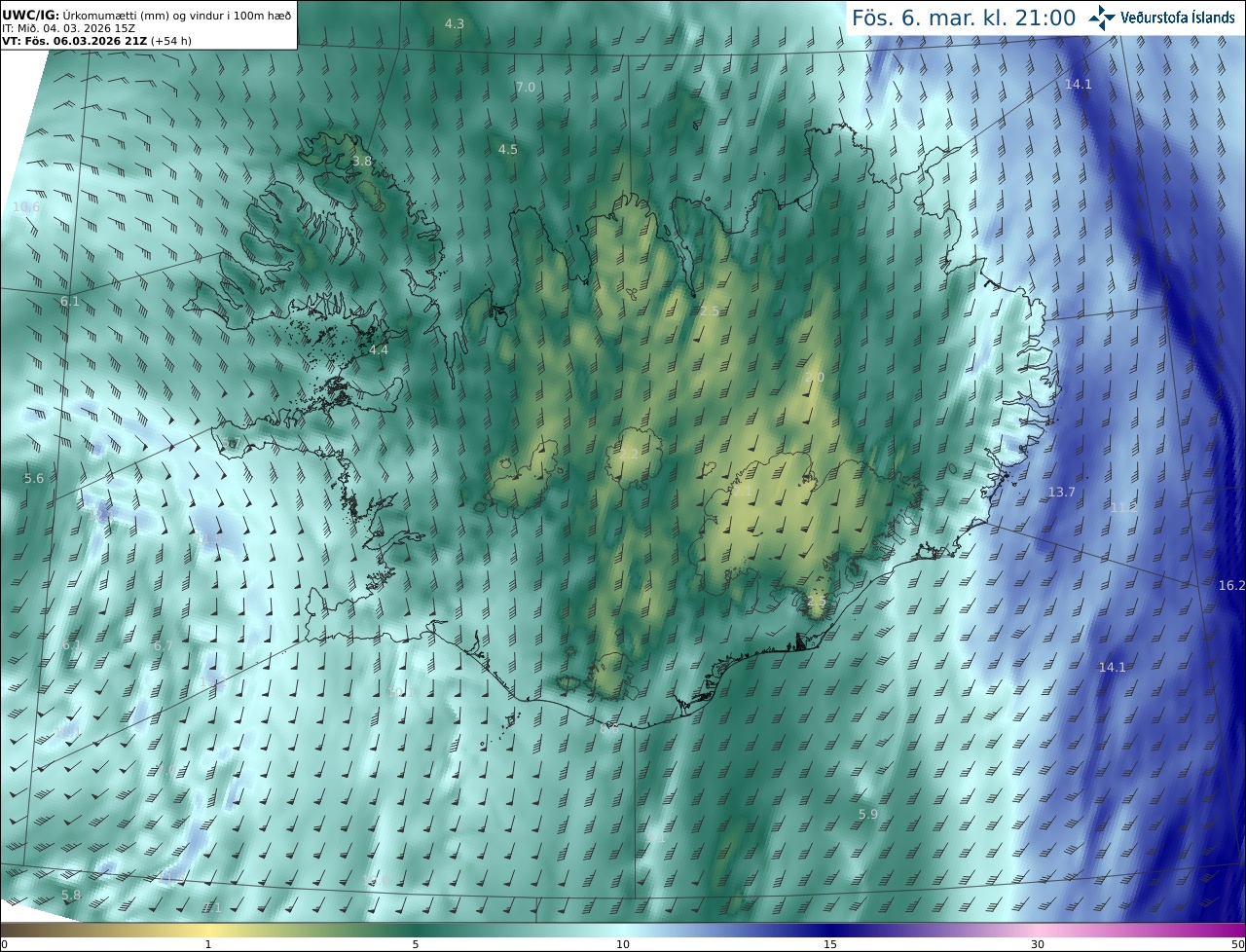Click the 10.6 value label
Screen dimensions: 1246x952
pyautogui.click(x=26, y=206)
